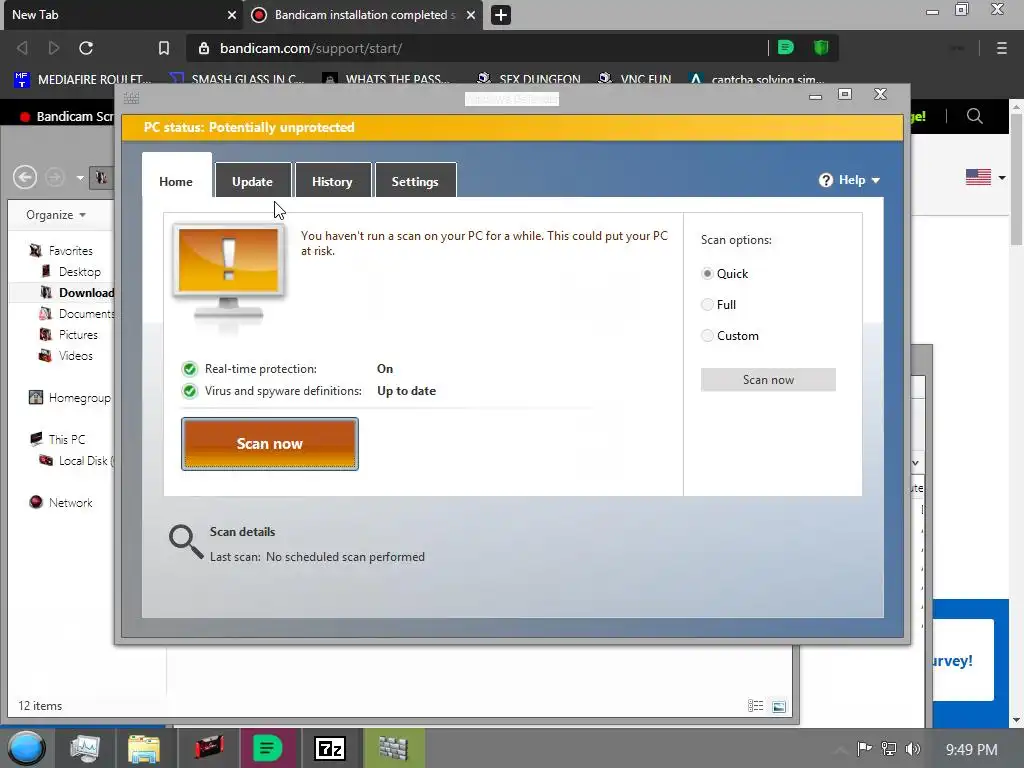Select the Home tab in Defender
The width and height of the screenshot is (1024, 768).
[x=176, y=181]
